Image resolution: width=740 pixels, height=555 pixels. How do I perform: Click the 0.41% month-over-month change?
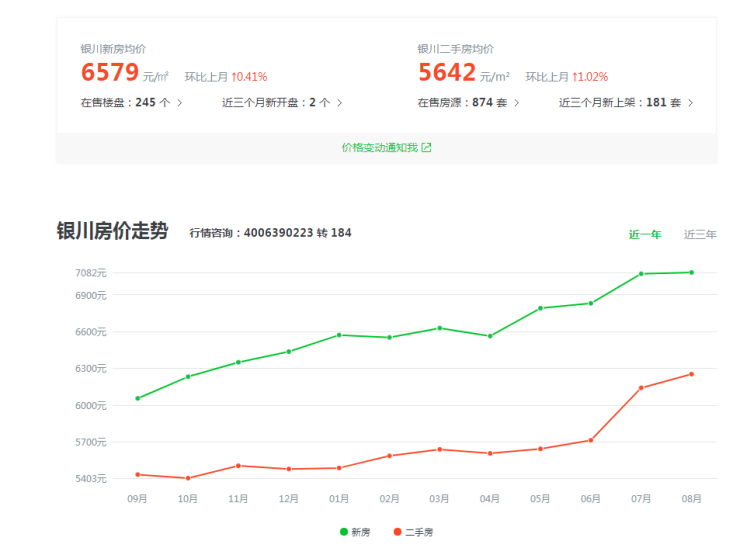click(250, 76)
